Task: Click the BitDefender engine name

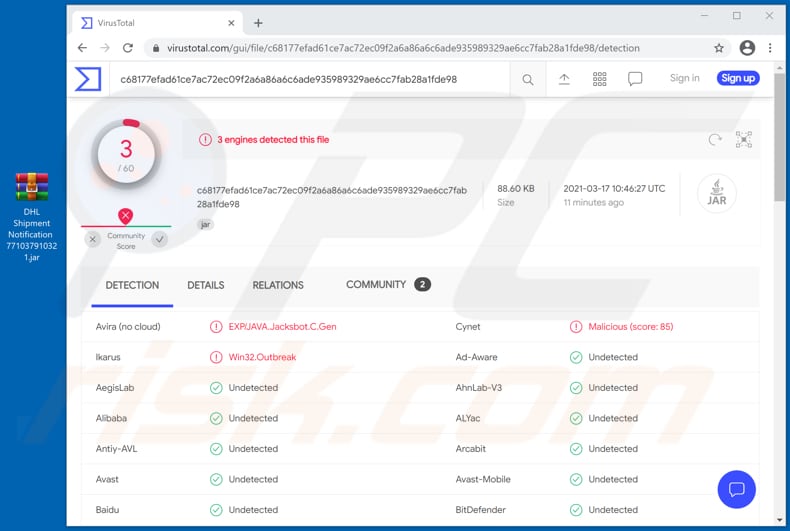Action: 481,509
